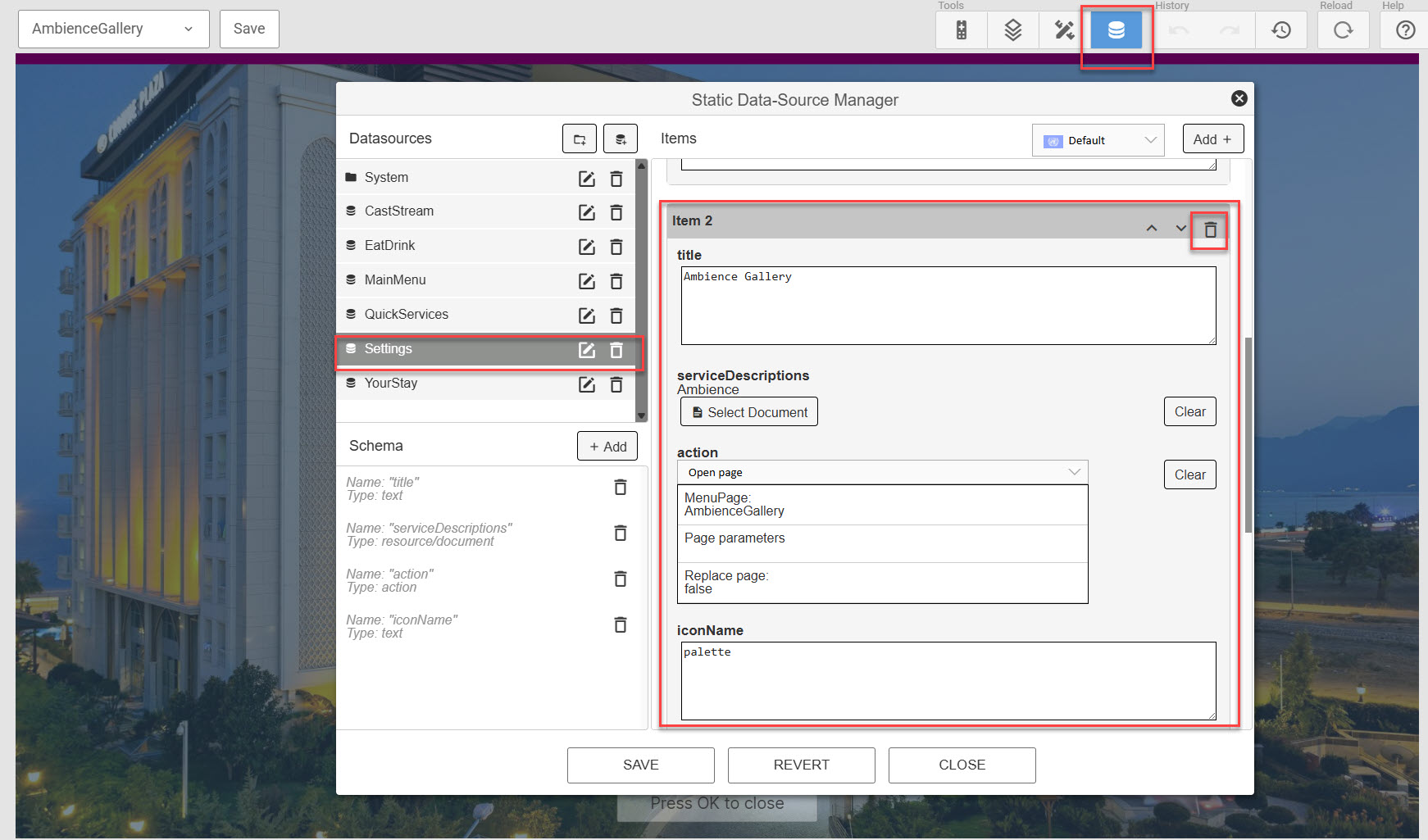Image resolution: width=1428 pixels, height=840 pixels.
Task: Click the Select Document button
Action: (749, 412)
